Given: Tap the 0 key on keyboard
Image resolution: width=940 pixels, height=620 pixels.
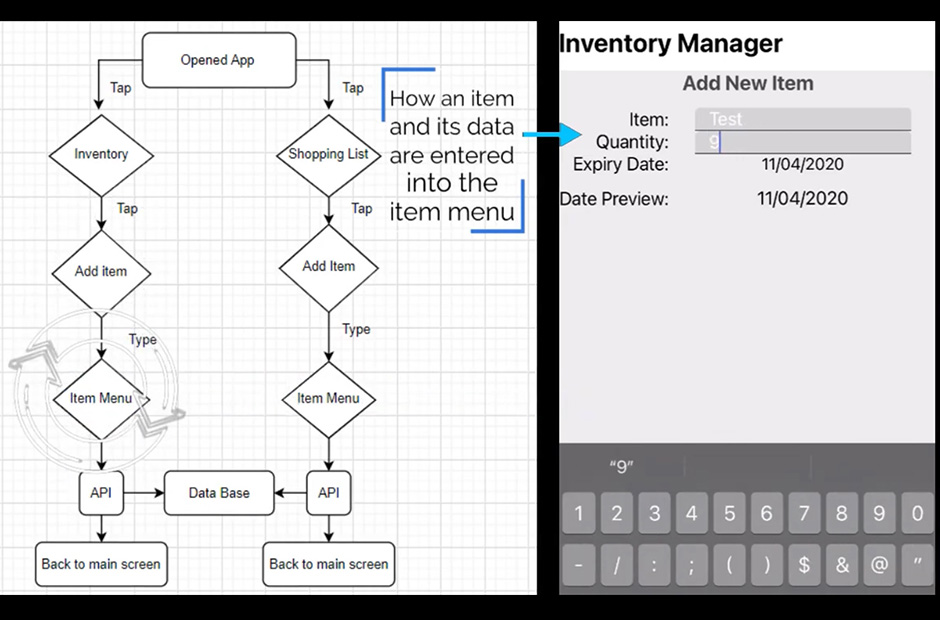Looking at the screenshot, I should point(917,514).
